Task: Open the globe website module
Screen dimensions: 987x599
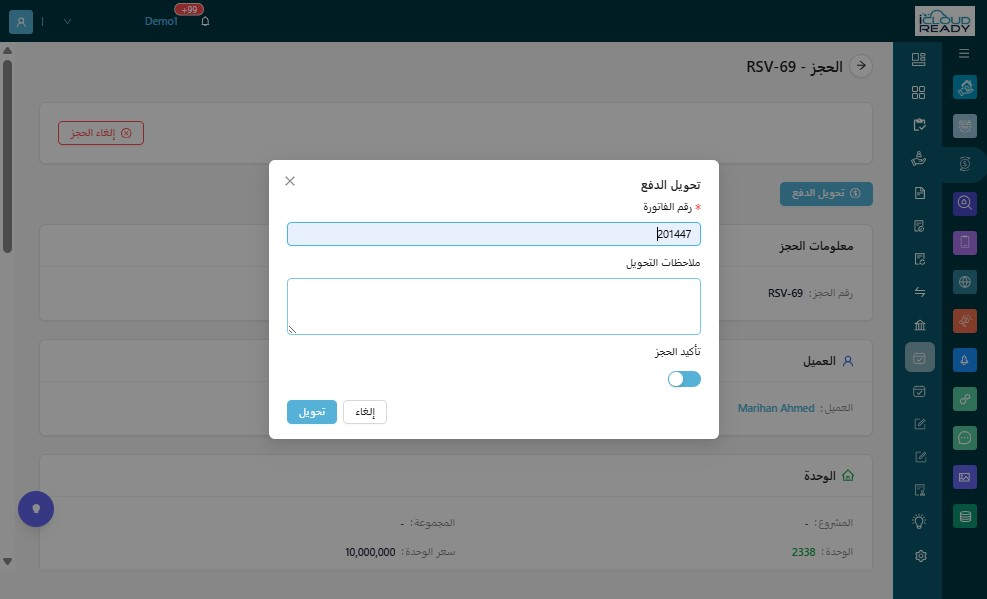Action: [x=964, y=282]
